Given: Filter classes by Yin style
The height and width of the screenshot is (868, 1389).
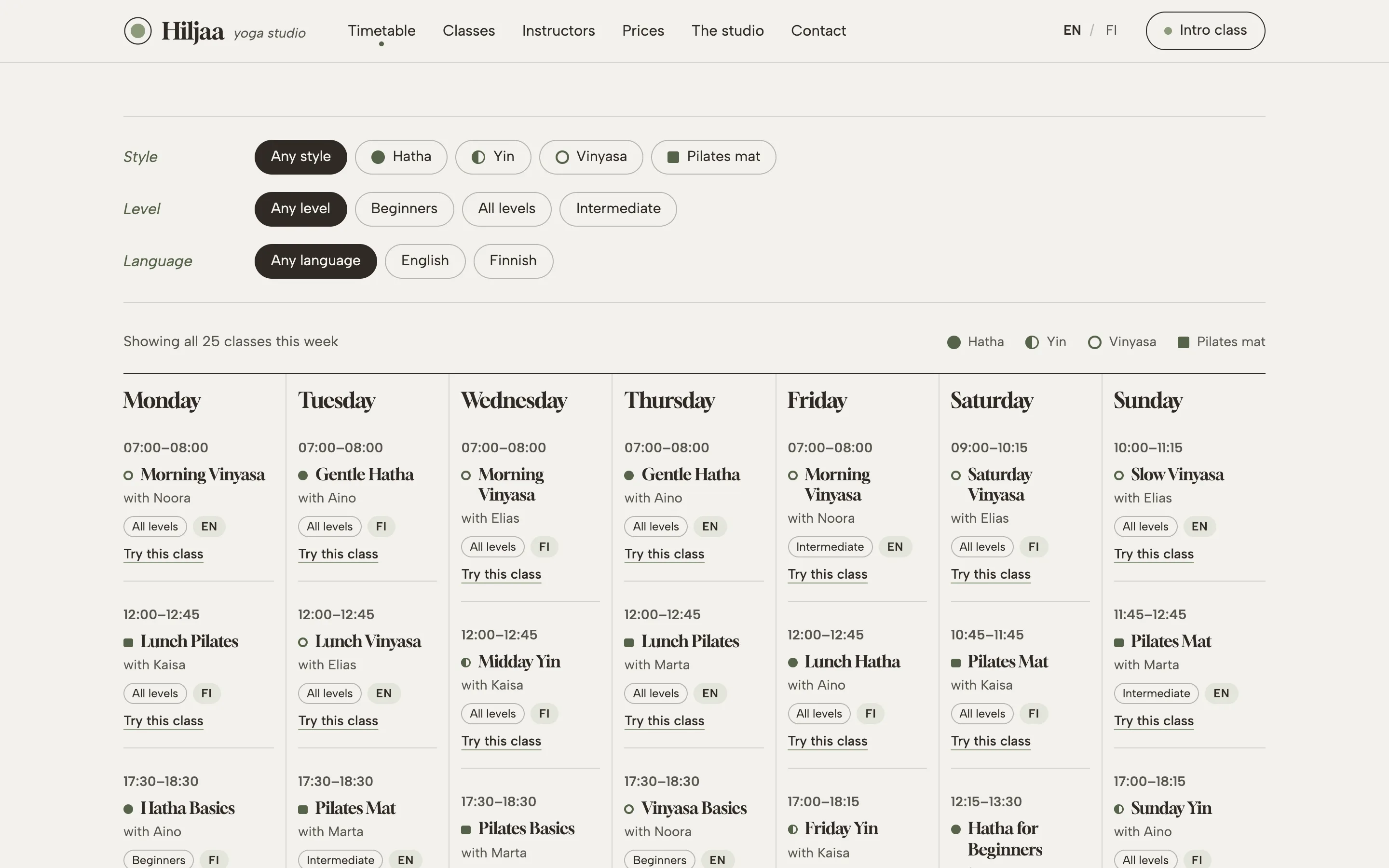Looking at the screenshot, I should click(493, 157).
